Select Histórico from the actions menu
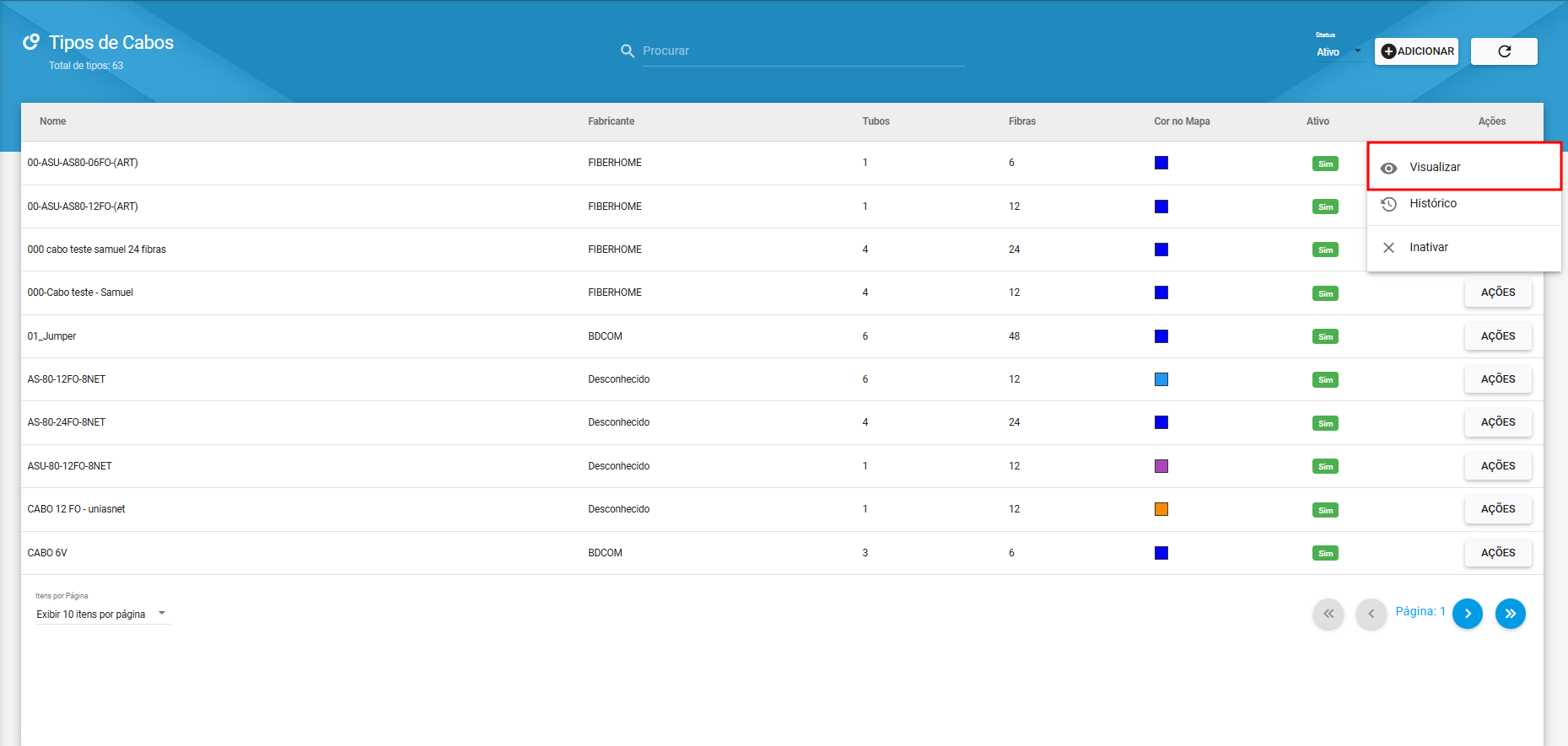The image size is (1568, 746). [1464, 204]
